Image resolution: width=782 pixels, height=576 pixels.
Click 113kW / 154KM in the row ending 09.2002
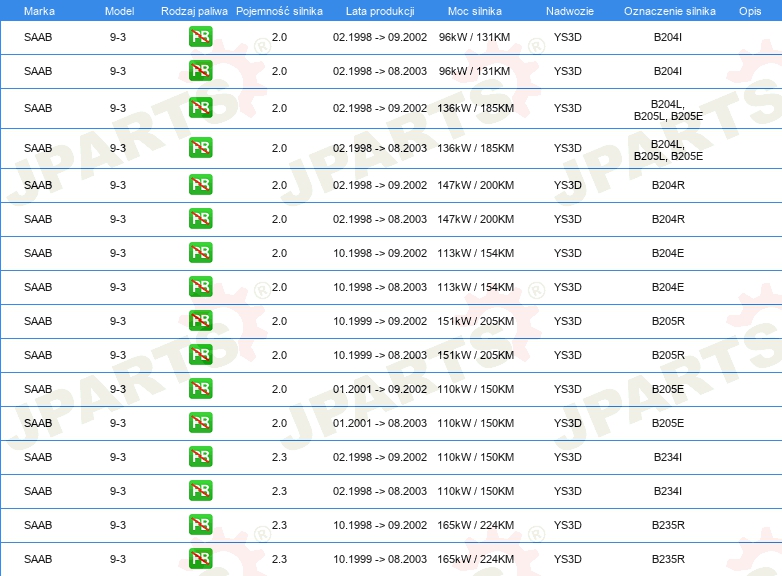475,253
